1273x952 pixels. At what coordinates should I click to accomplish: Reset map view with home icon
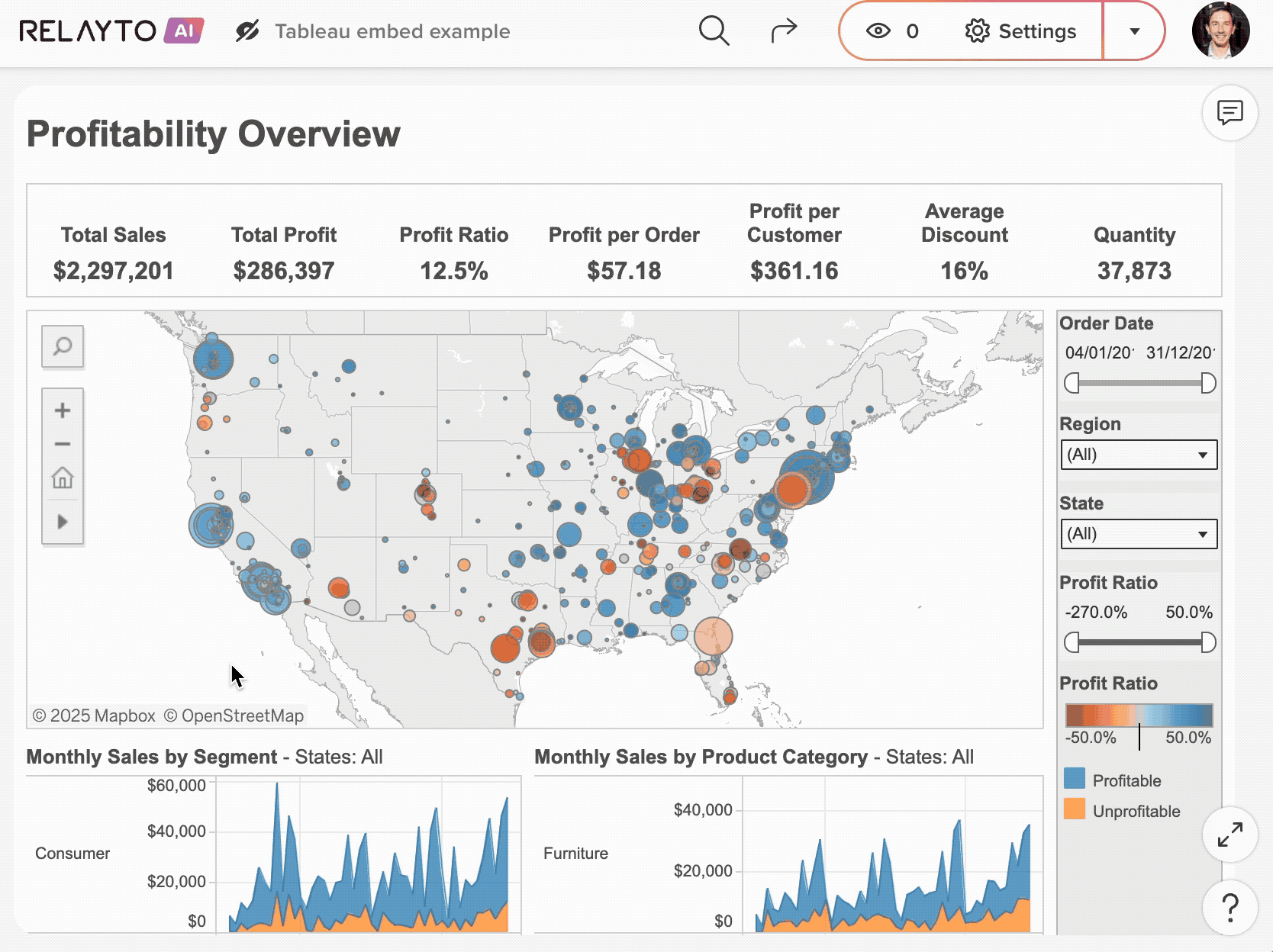click(x=63, y=478)
